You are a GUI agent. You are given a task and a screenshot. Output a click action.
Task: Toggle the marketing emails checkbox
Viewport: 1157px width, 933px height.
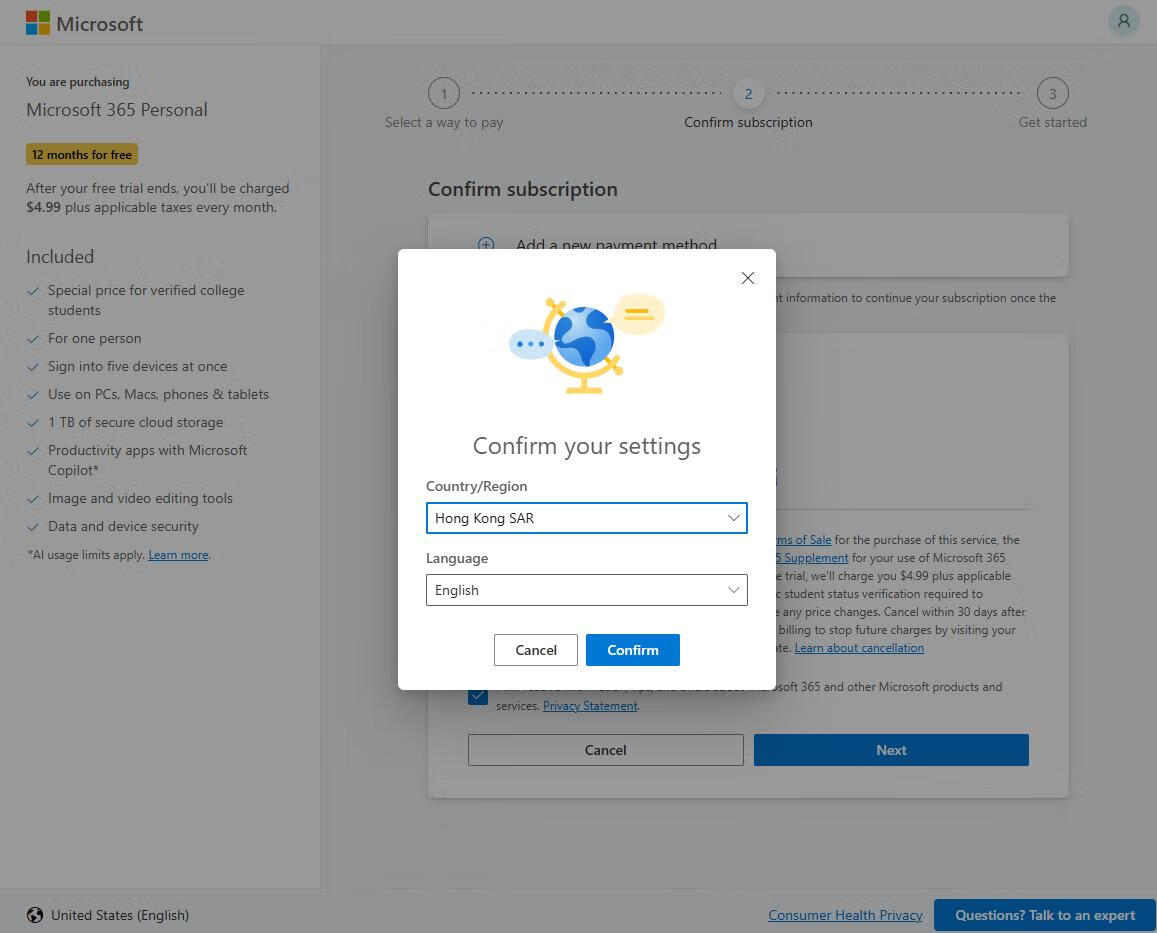tap(478, 696)
